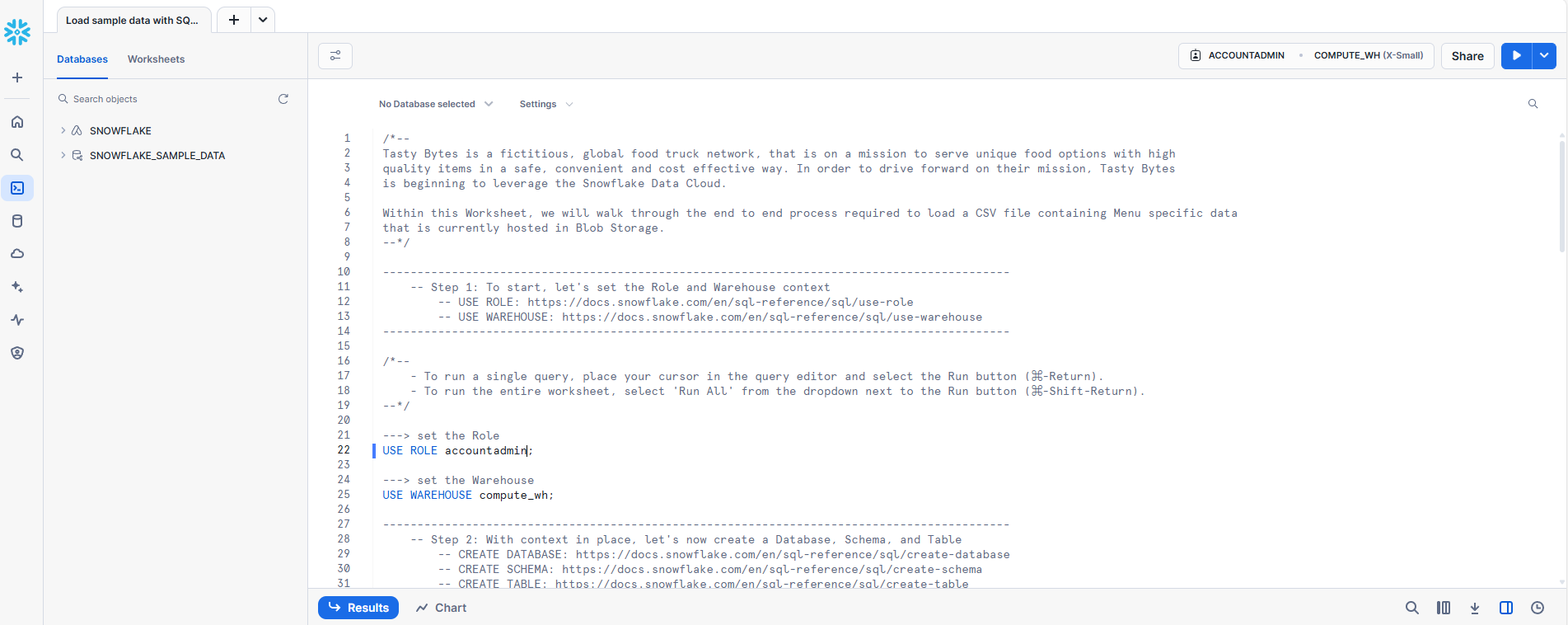Image resolution: width=1568 pixels, height=625 pixels.
Task: Toggle the split panel layout icon
Action: tap(1506, 608)
